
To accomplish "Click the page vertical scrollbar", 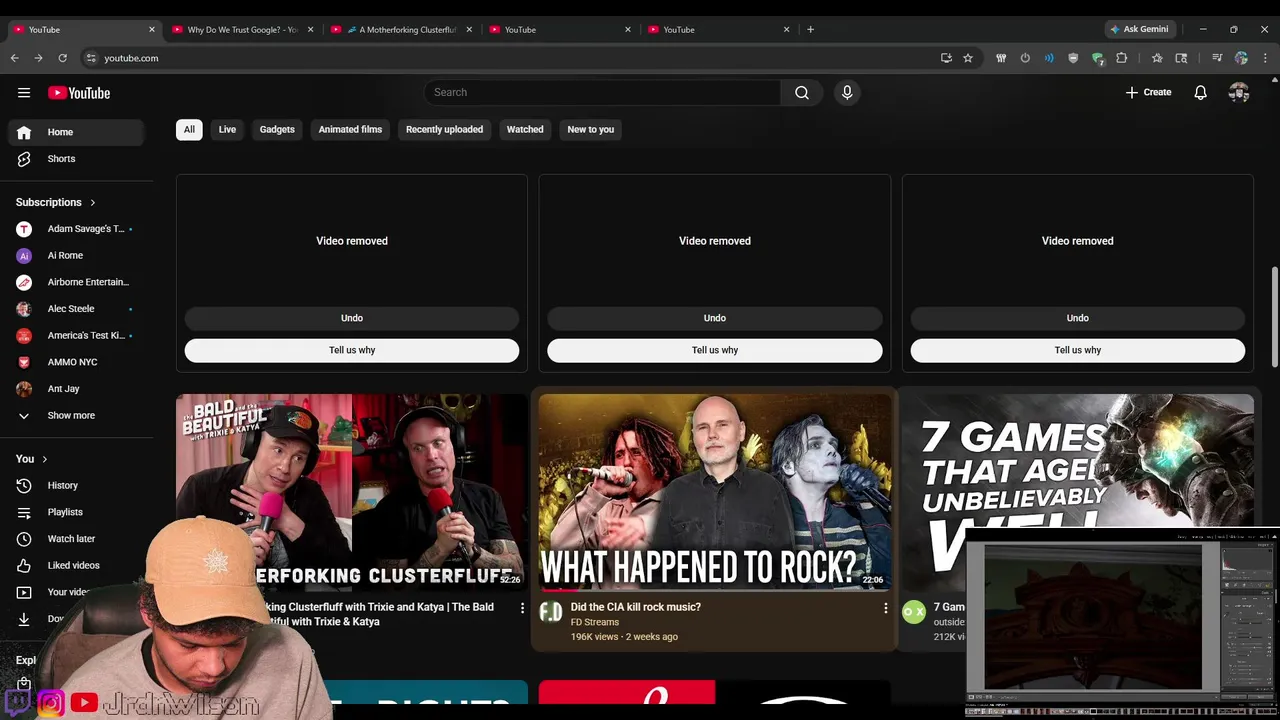I will pyautogui.click(x=1274, y=315).
